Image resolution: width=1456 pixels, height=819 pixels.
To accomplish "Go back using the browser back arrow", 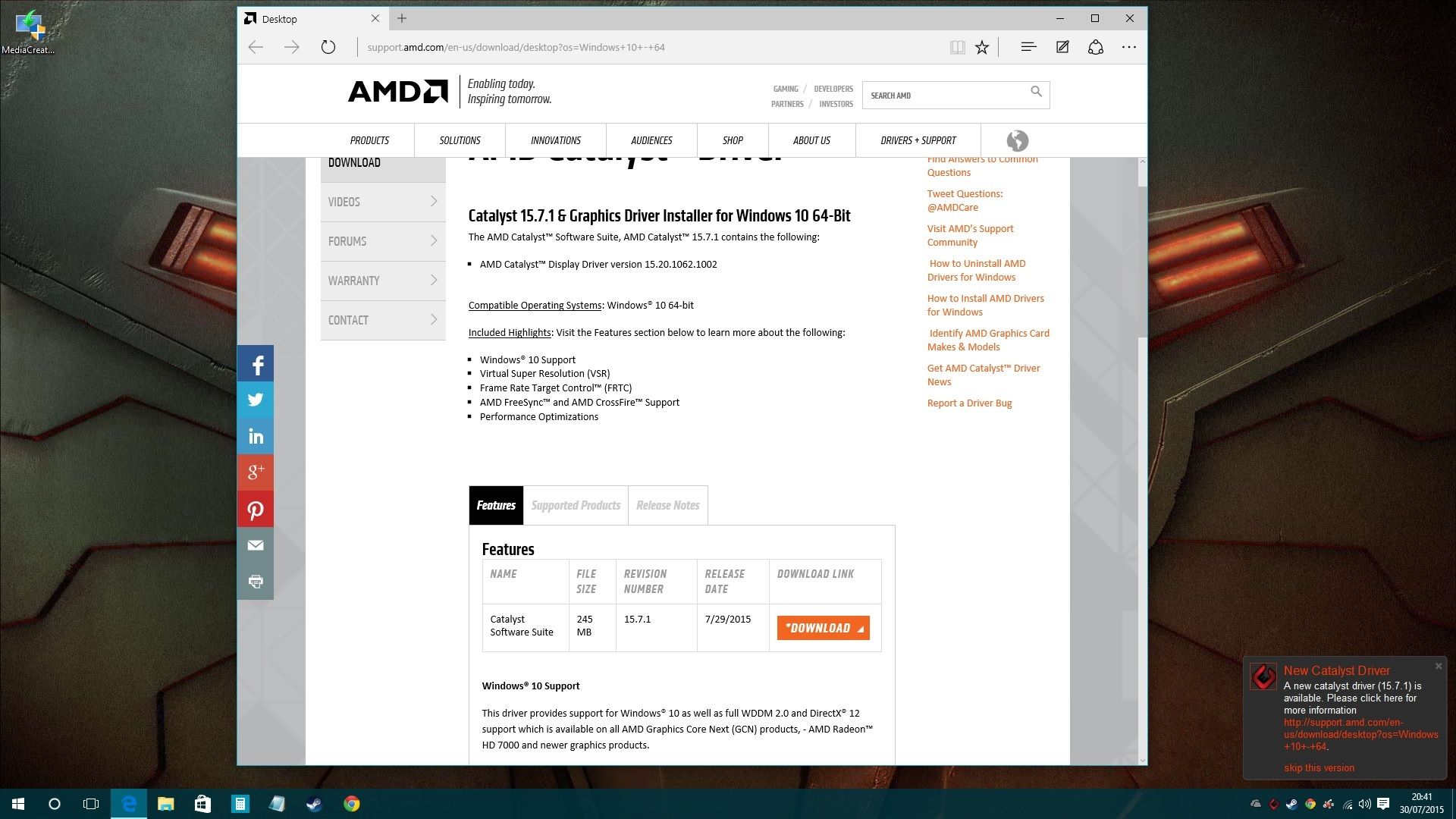I will (256, 47).
